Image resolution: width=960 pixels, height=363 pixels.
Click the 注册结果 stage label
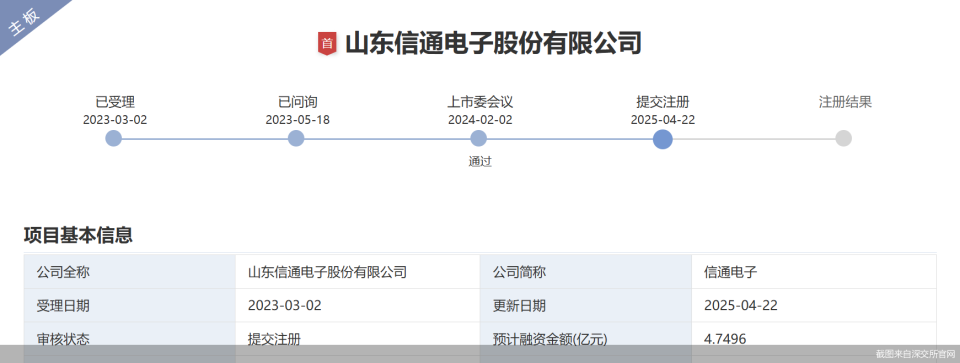[x=846, y=102]
